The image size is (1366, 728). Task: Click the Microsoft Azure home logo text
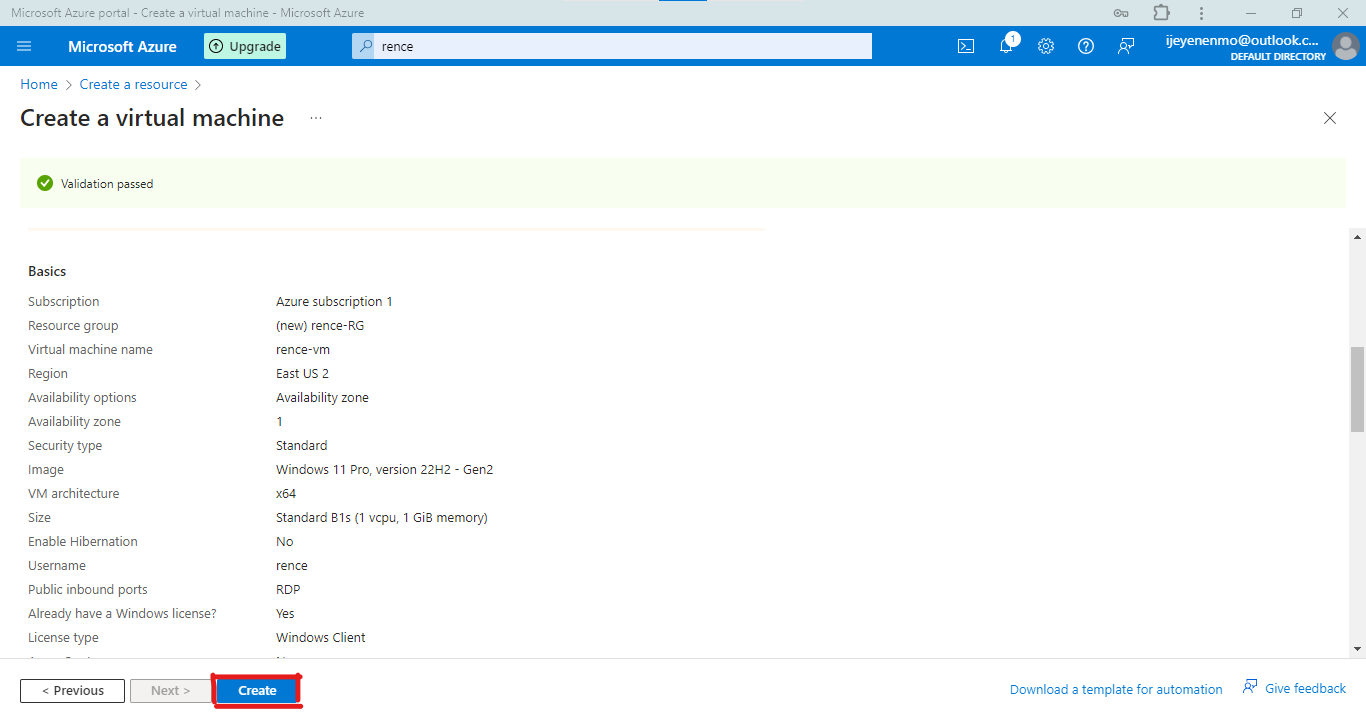pos(122,46)
